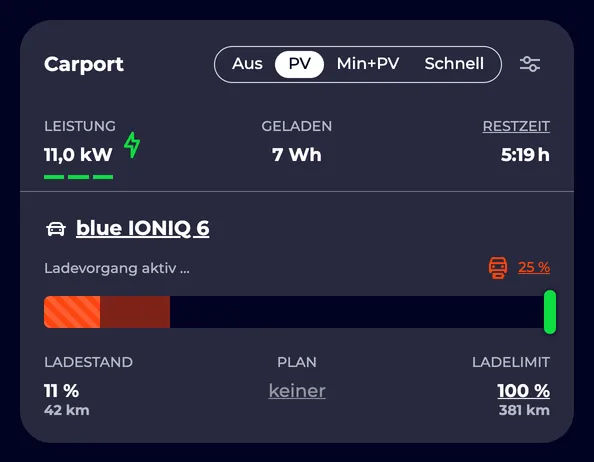Image resolution: width=594 pixels, height=462 pixels.
Task: Open the blue IONIQ 6 vehicle selector
Action: tap(142, 228)
